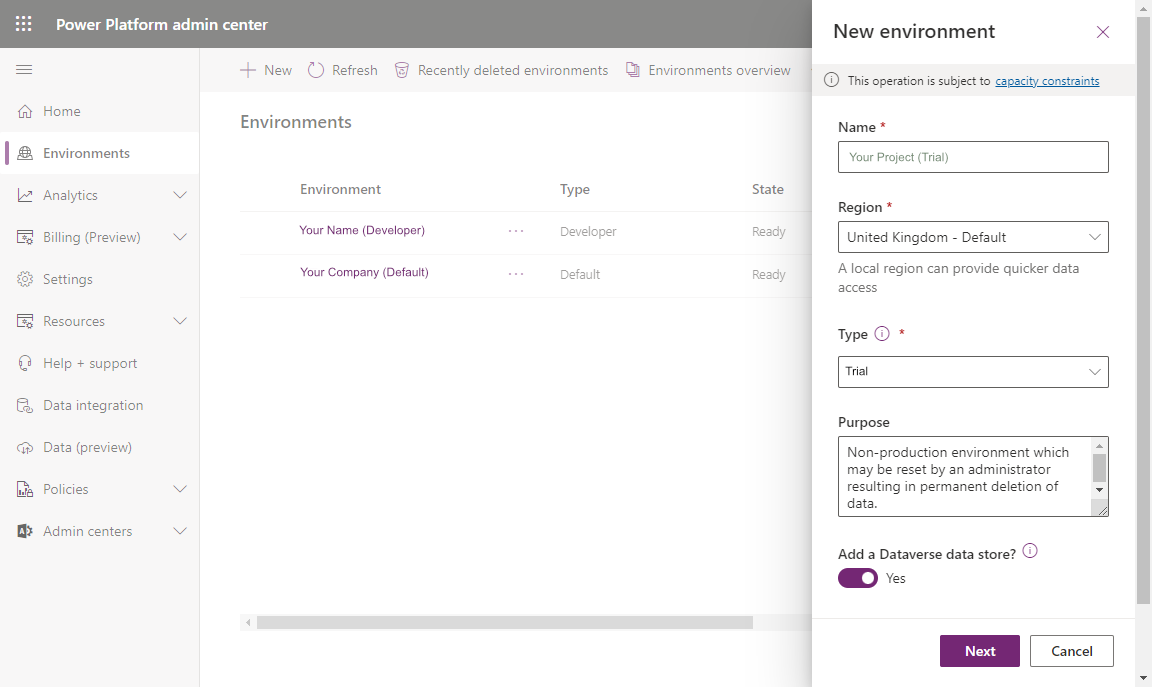The height and width of the screenshot is (687, 1152).
Task: Click the Dataverse data store info icon
Action: click(x=1030, y=551)
